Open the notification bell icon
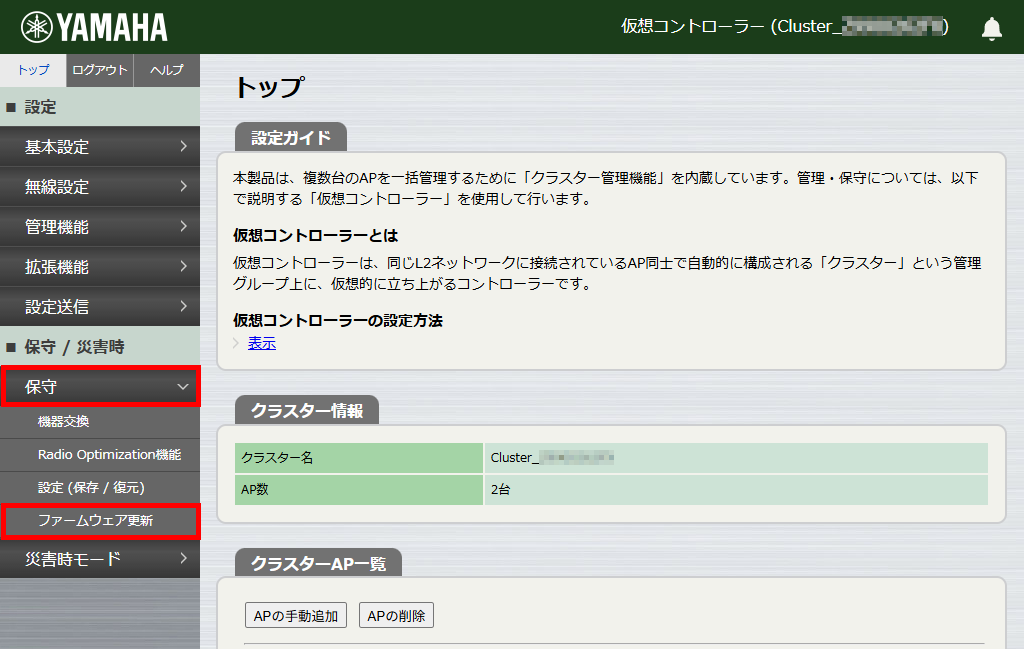The width and height of the screenshot is (1024, 649). (x=991, y=28)
